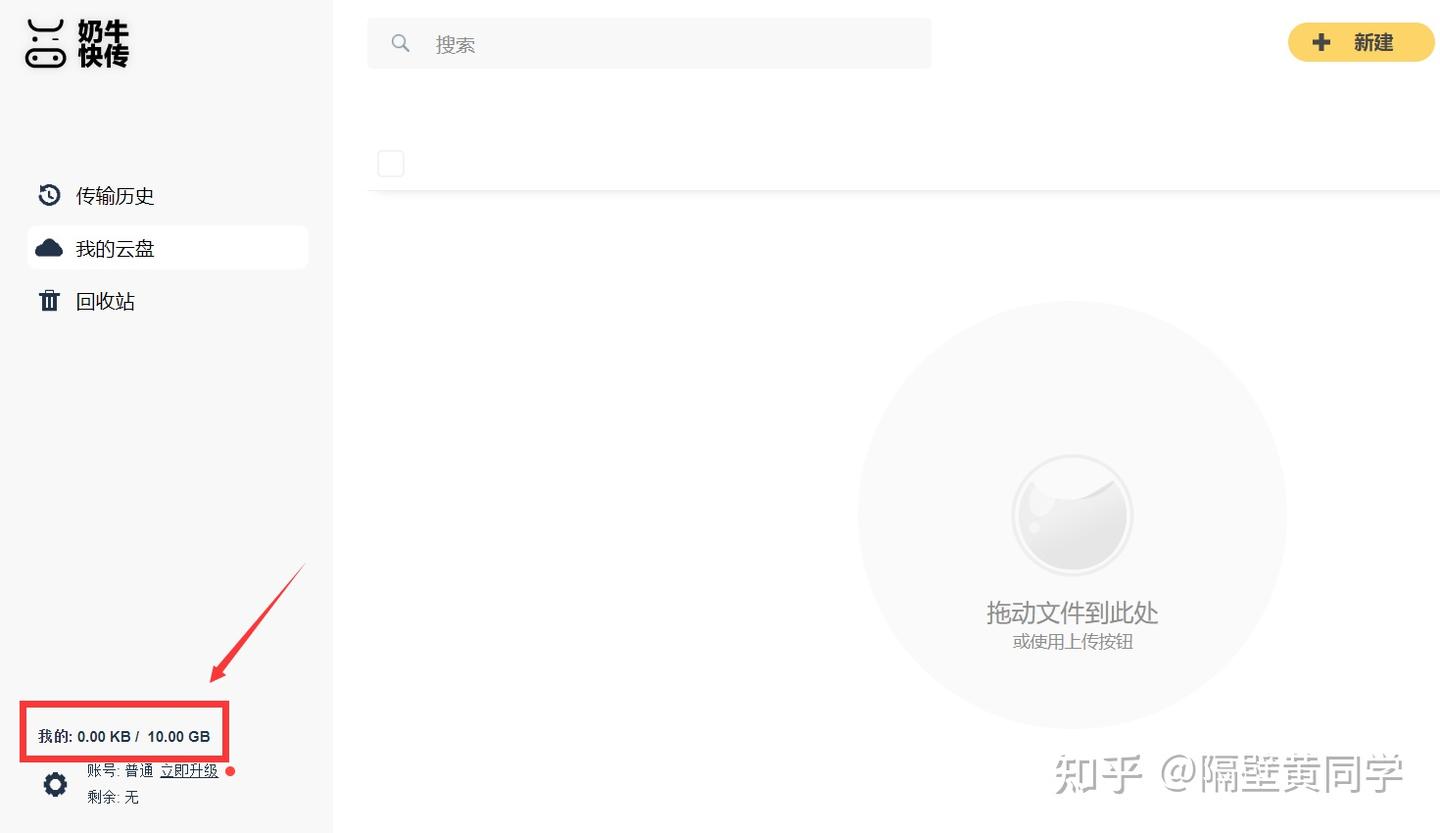Tick the select-all checkbox
This screenshot has height=833, width=1440.
391,163
